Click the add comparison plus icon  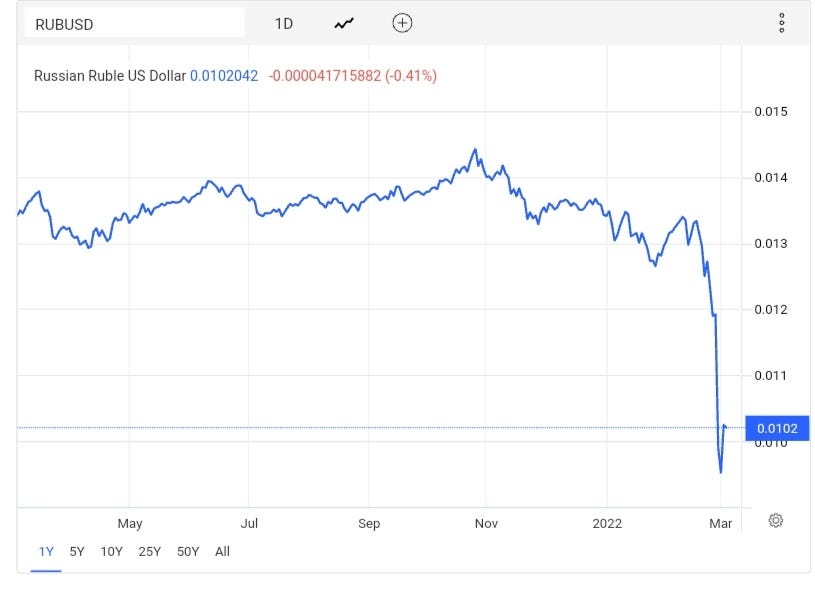point(402,23)
